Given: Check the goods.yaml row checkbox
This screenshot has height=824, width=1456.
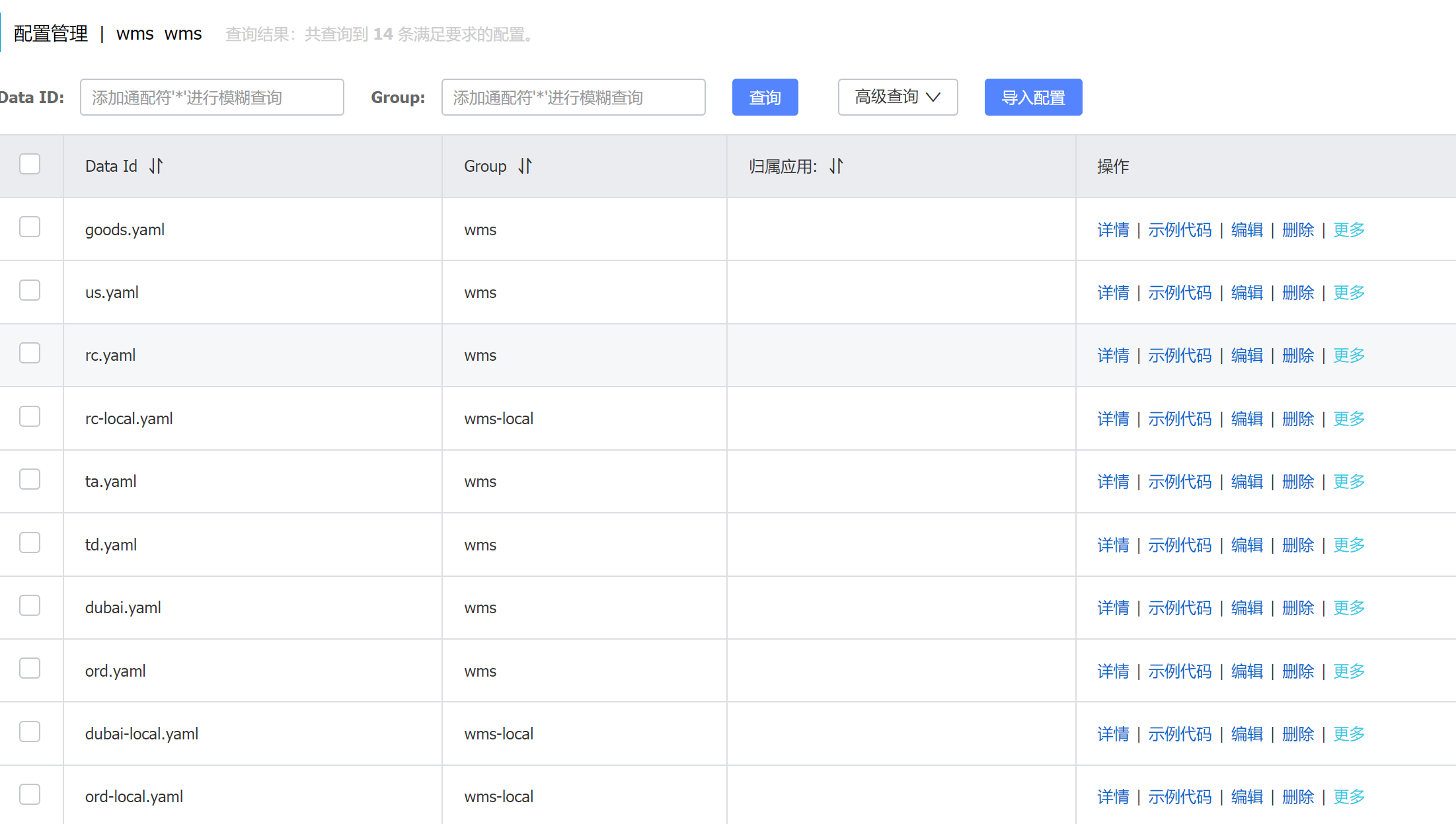Looking at the screenshot, I should [30, 227].
